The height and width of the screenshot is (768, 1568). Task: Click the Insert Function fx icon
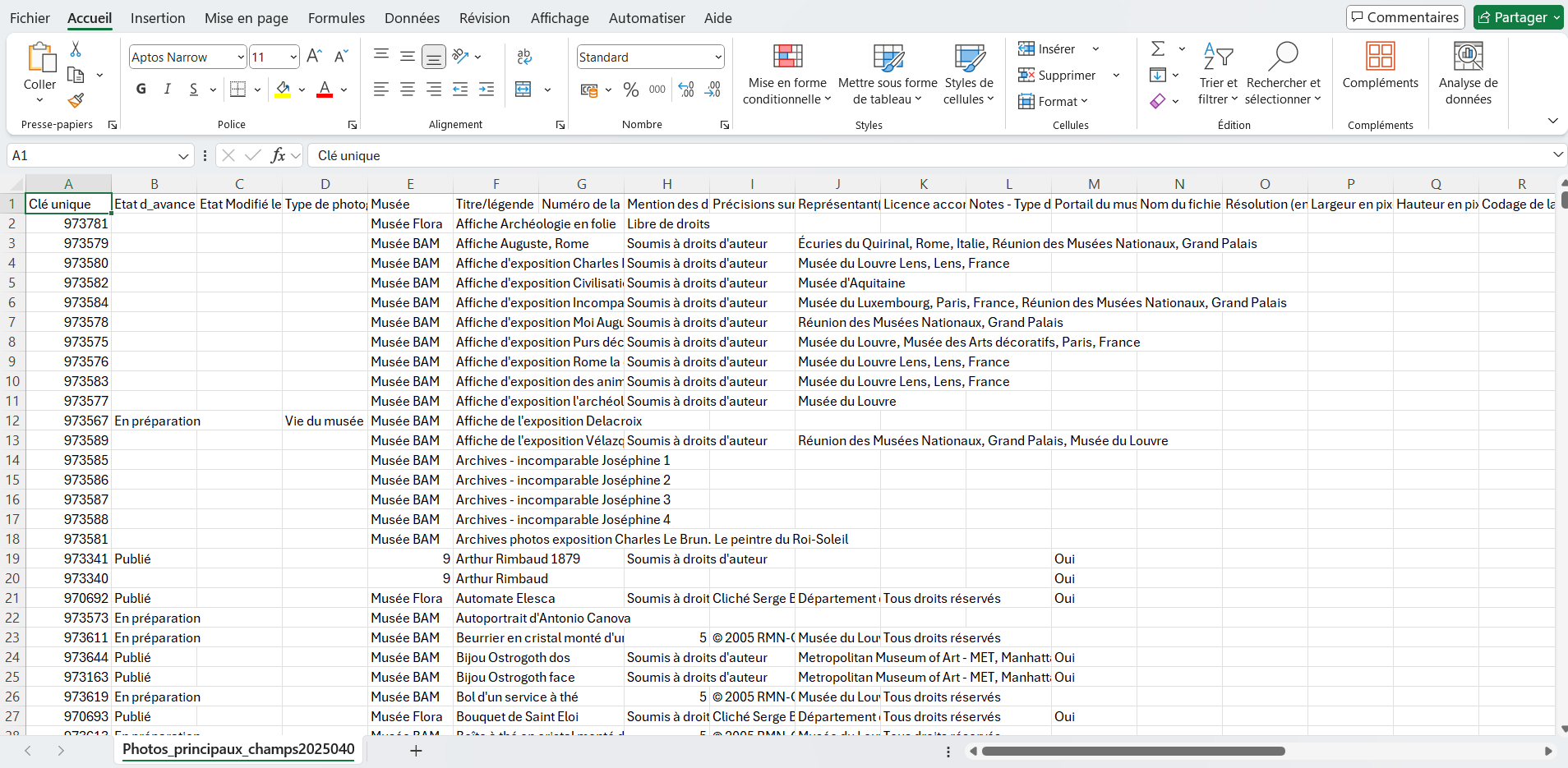[x=279, y=155]
